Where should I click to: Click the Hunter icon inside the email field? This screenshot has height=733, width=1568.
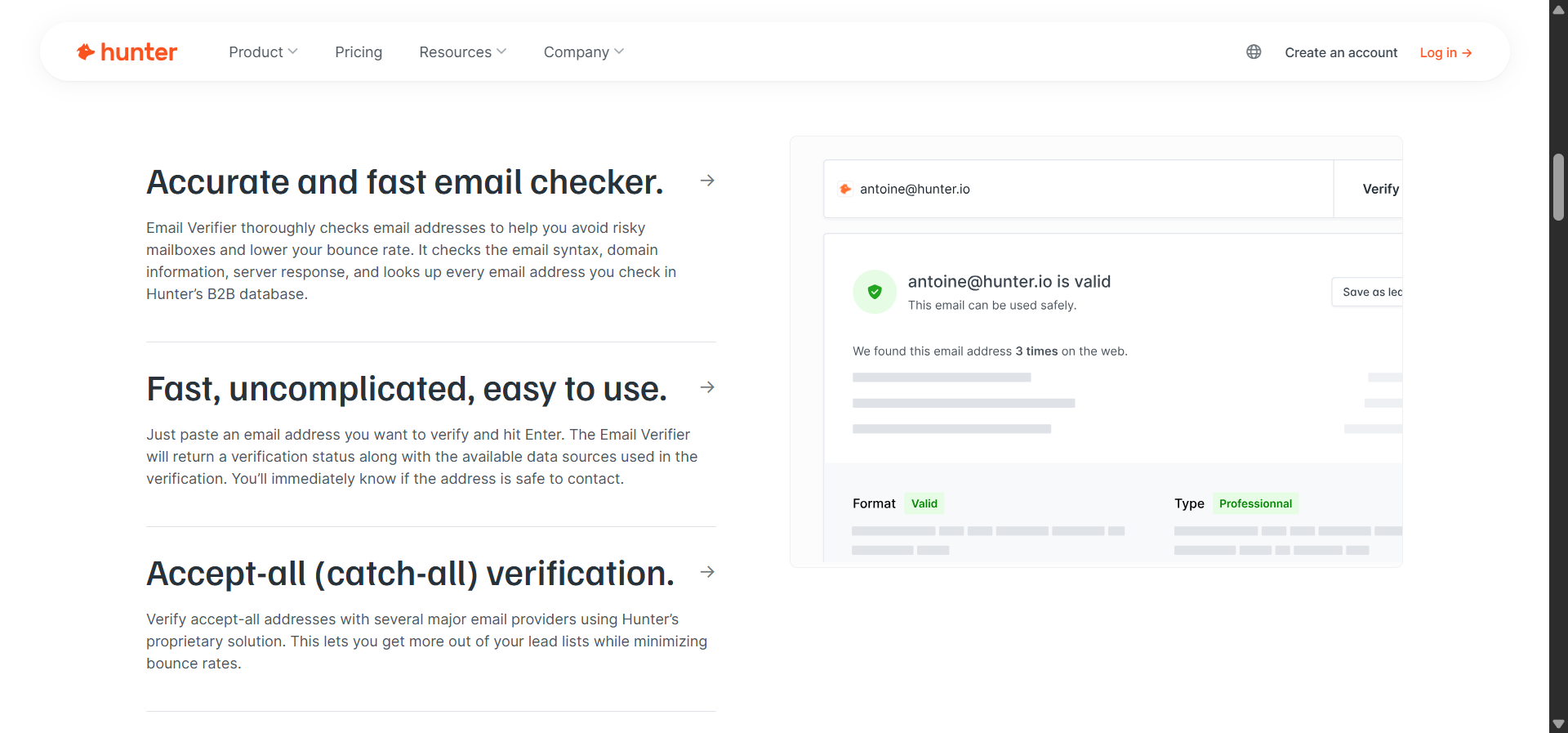click(845, 189)
